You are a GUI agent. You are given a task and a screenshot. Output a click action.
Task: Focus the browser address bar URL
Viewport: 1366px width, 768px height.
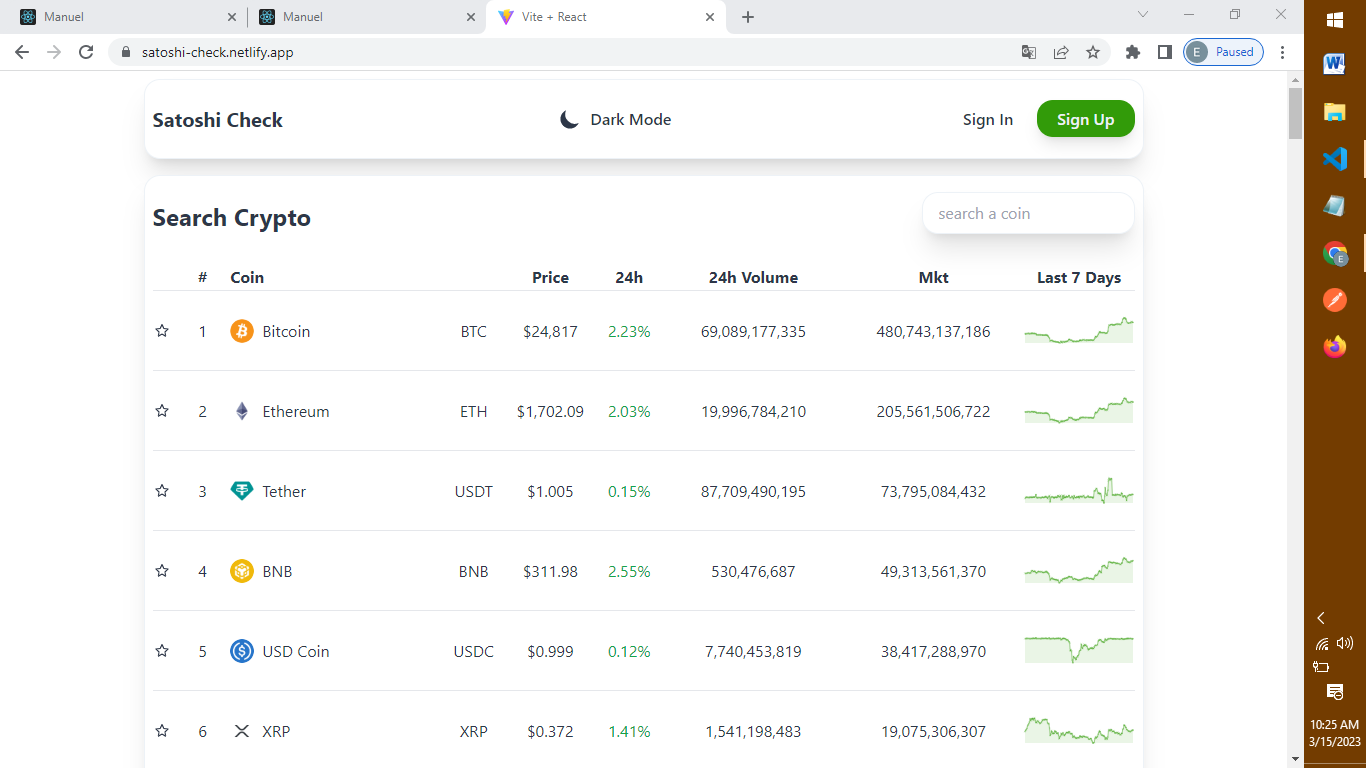click(x=218, y=52)
